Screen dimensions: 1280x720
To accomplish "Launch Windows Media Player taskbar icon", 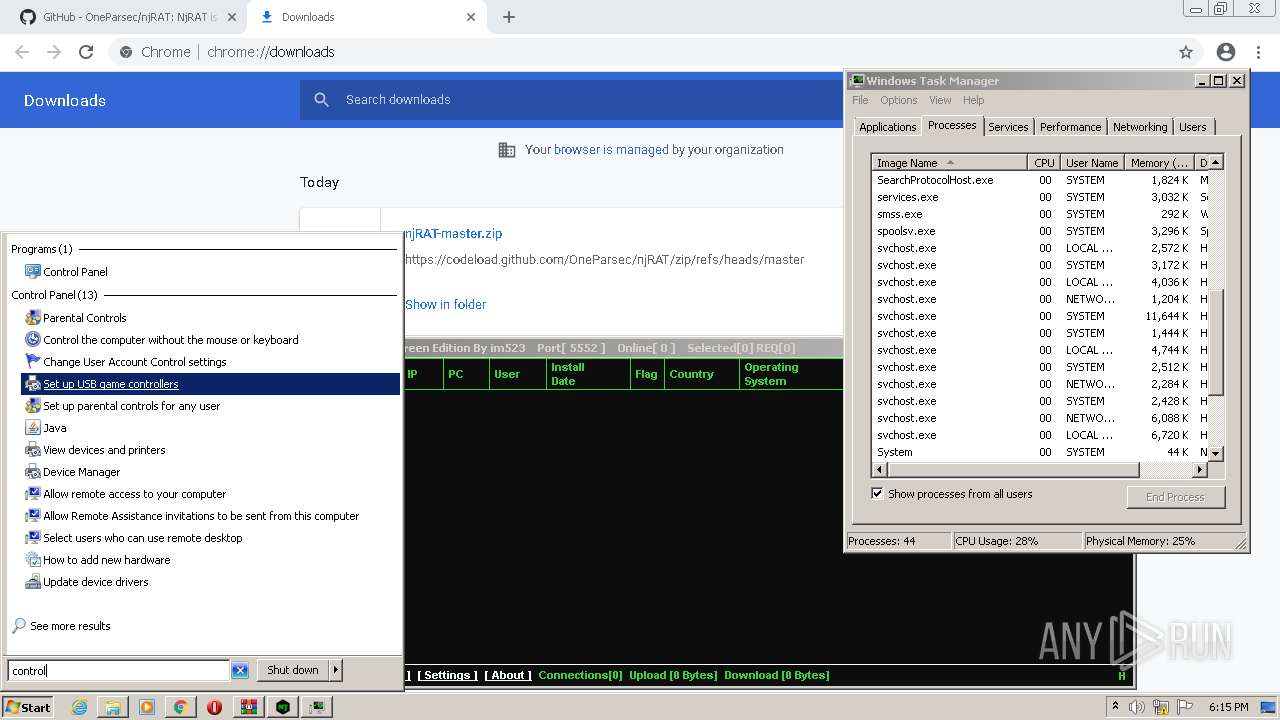I will [x=146, y=707].
